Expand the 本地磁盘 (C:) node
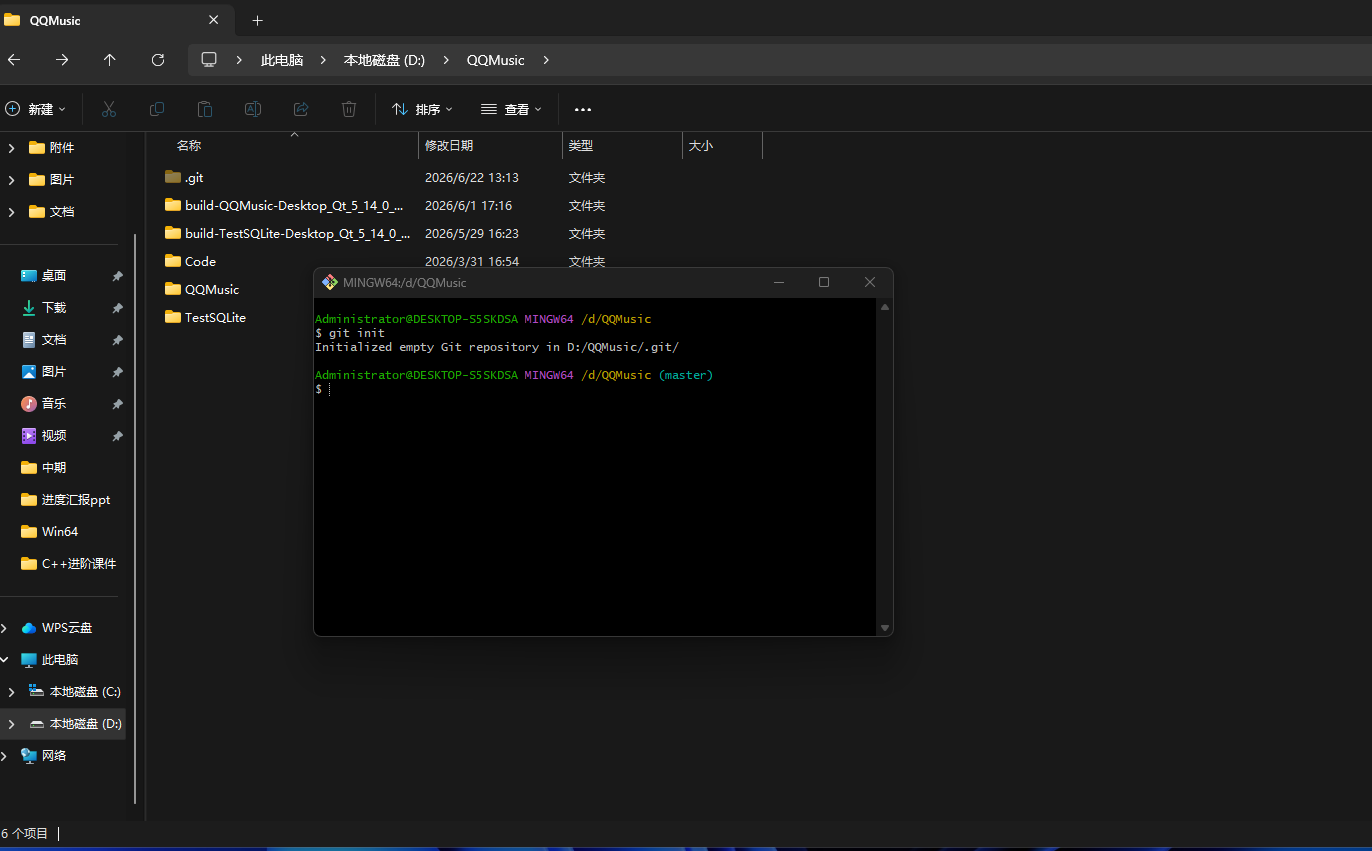The width and height of the screenshot is (1372, 851). (11, 692)
